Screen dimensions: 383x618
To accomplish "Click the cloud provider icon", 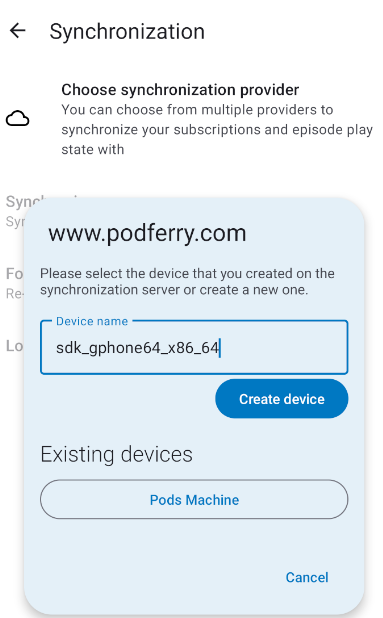I will (17, 119).
